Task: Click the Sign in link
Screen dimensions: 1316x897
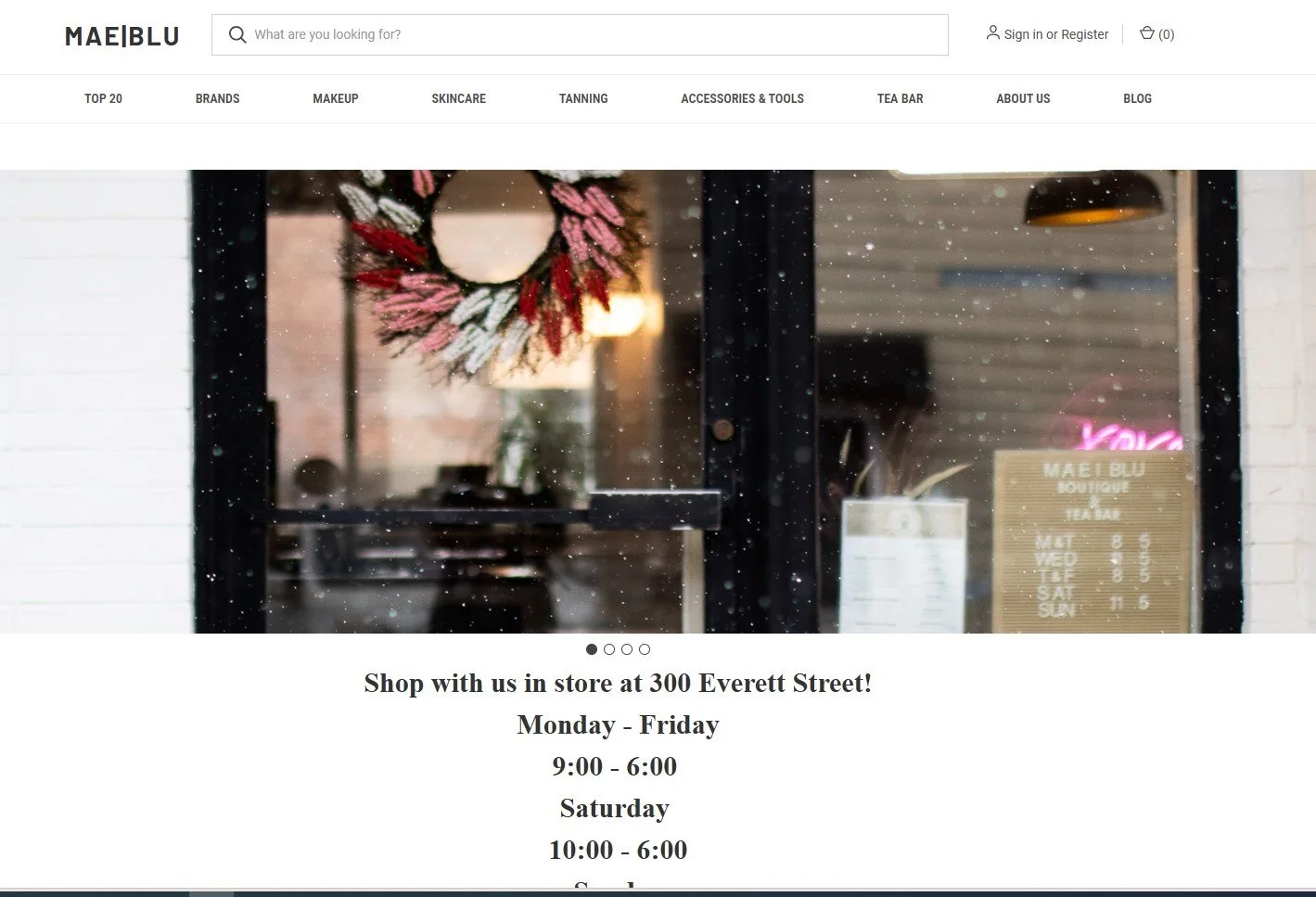Action: tap(1023, 34)
